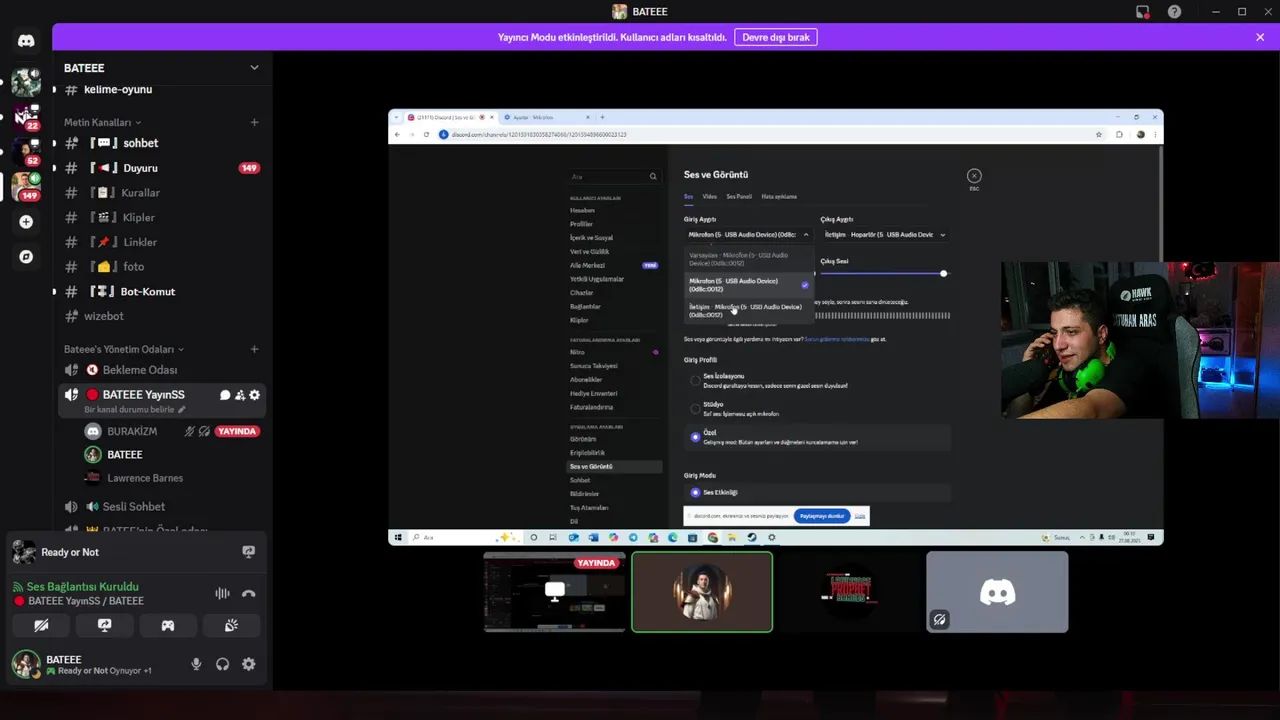Open BATEEE YayınSS channel settings gear
The image size is (1280, 720).
pos(254,395)
